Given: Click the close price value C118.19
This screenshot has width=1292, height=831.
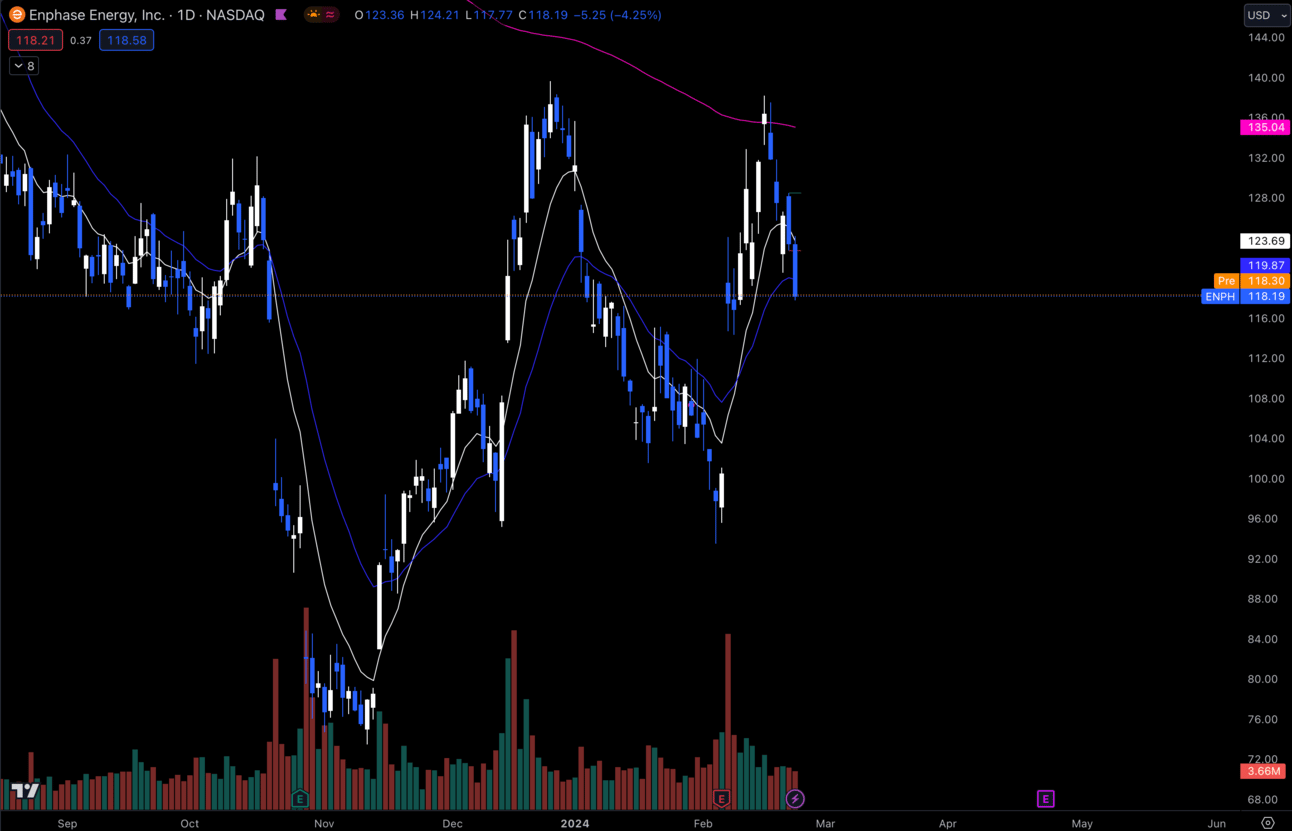Looking at the screenshot, I should tap(542, 15).
